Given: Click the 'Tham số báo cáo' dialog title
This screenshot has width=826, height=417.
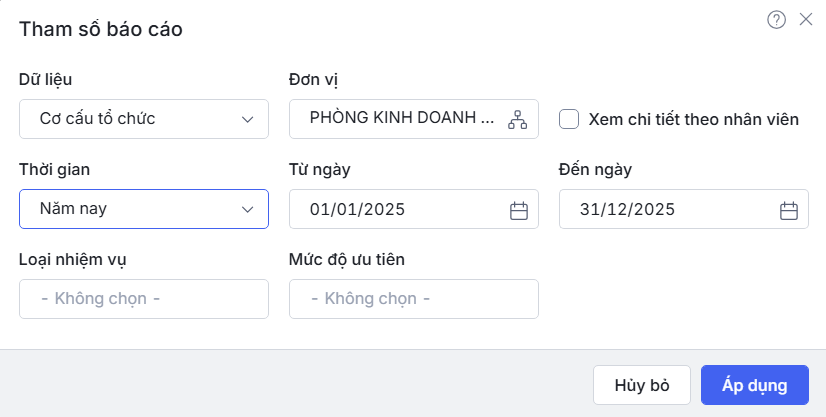Looking at the screenshot, I should (100, 29).
